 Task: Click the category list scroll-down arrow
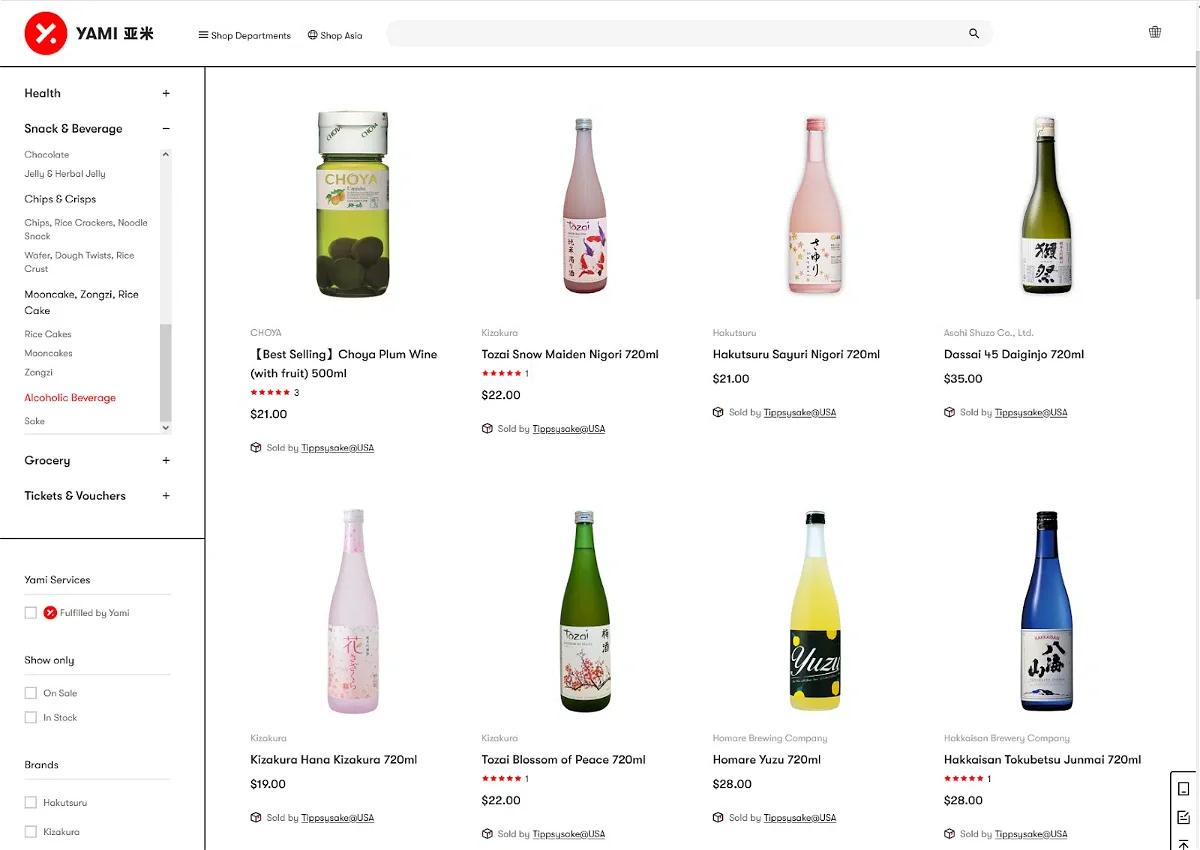tap(166, 427)
